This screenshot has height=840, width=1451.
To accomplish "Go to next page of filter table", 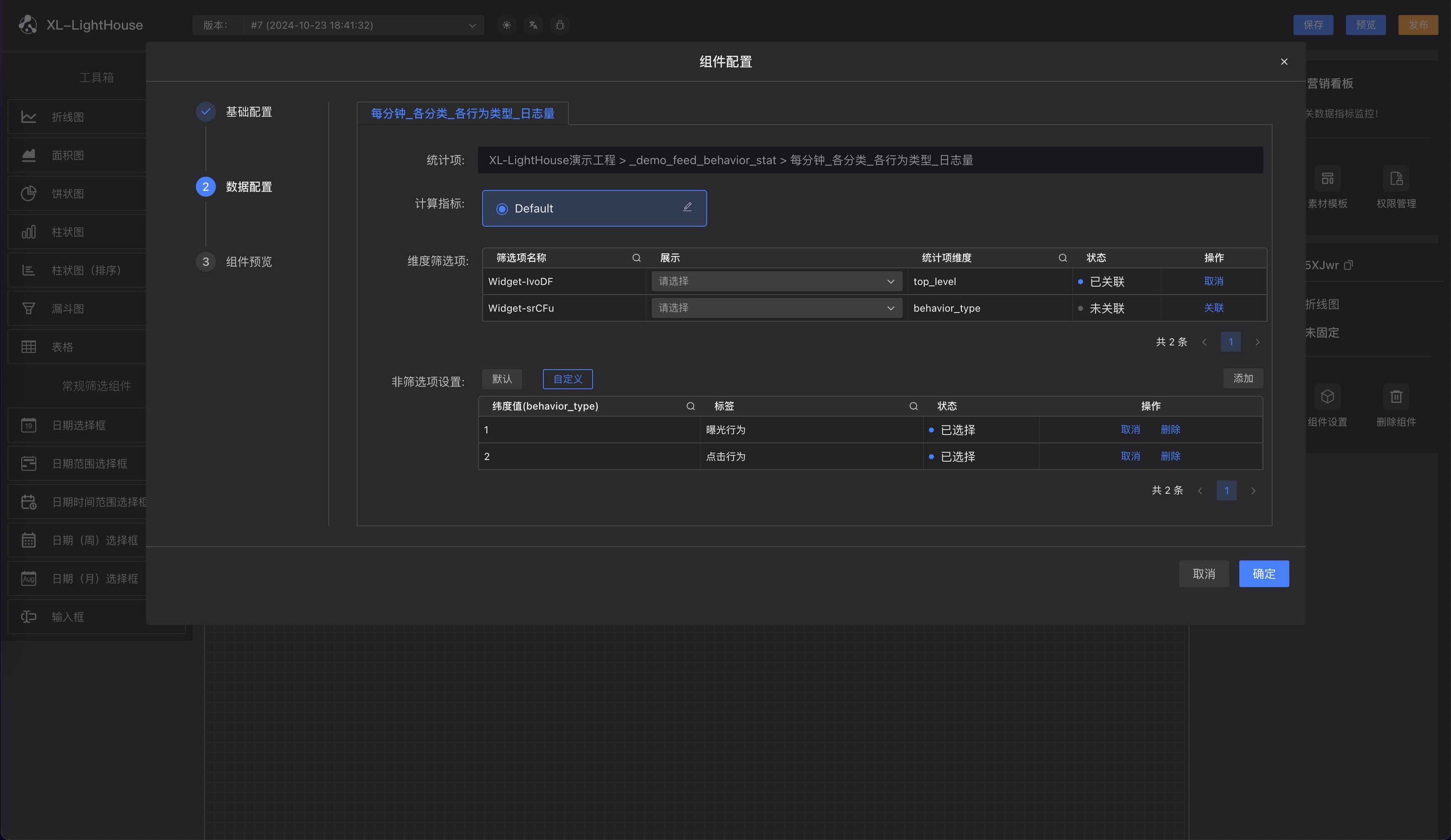I will (x=1258, y=342).
